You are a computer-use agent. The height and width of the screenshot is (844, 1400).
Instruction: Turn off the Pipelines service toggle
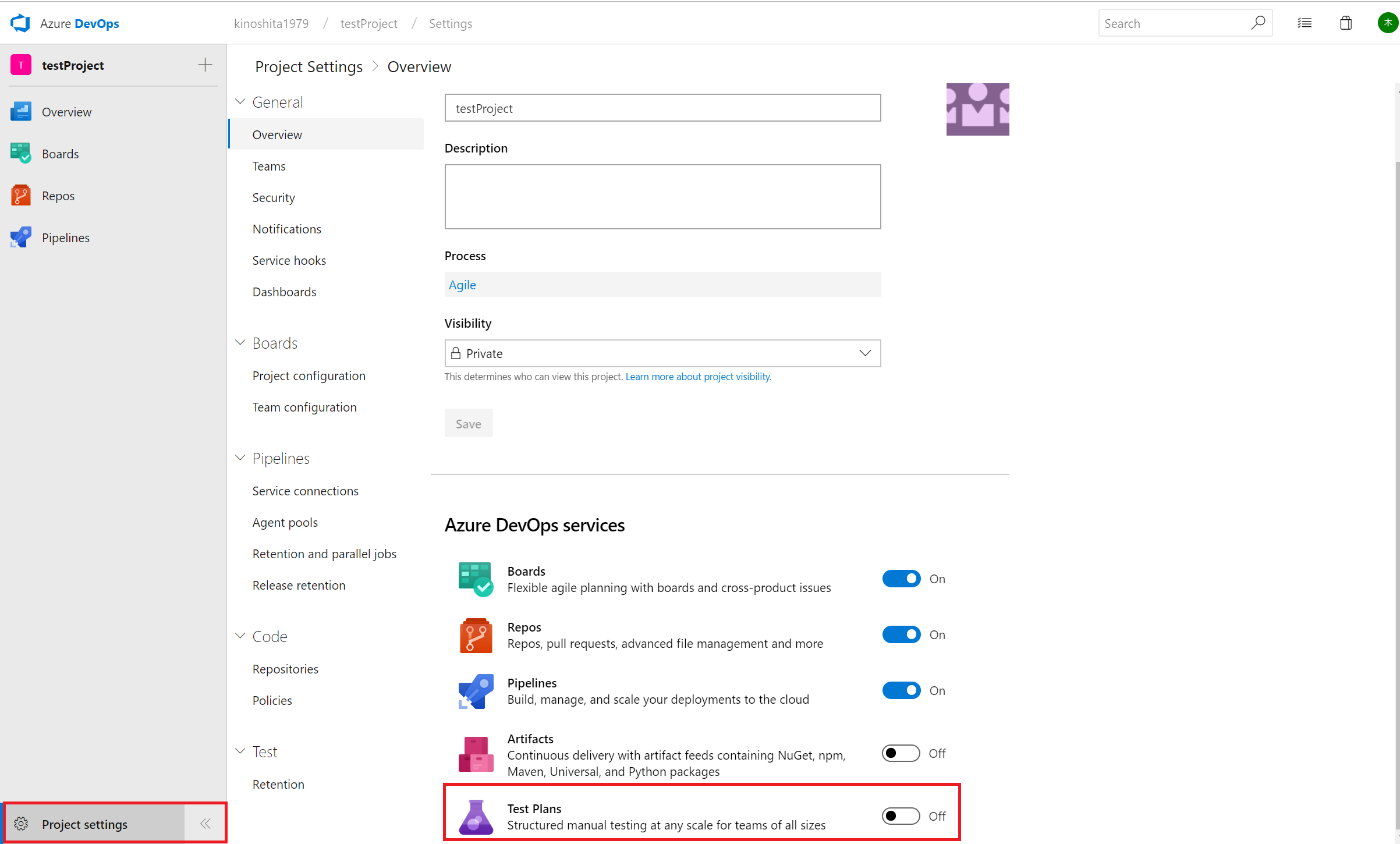point(901,690)
